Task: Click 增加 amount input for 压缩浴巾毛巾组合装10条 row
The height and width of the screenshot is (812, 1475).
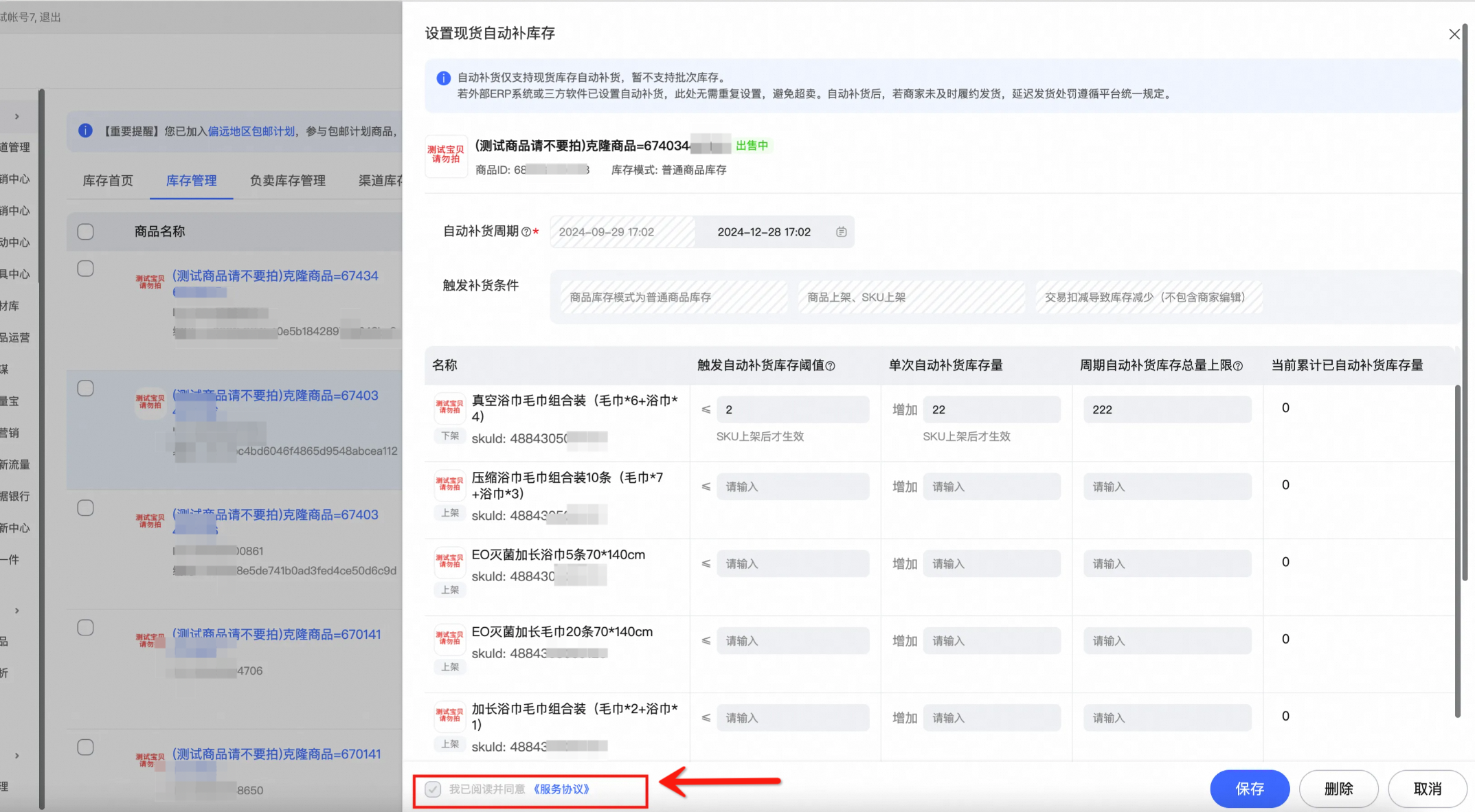Action: [991, 486]
